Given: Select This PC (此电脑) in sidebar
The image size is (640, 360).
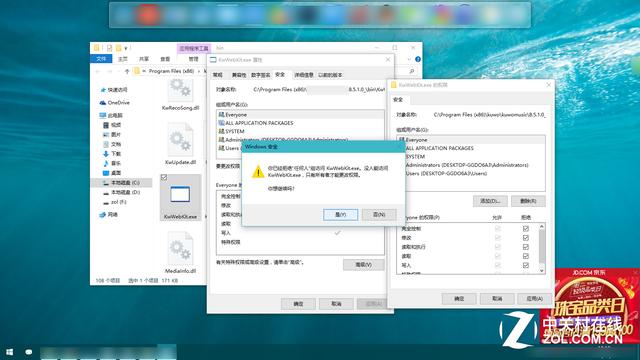Looking at the screenshot, I should point(111,116).
